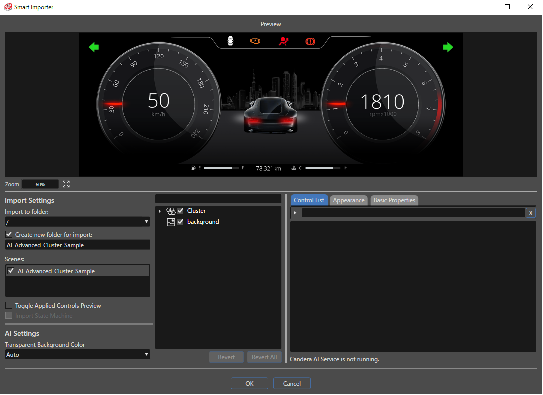Click the speedometer value 50
The height and width of the screenshot is (395, 543).
(159, 101)
